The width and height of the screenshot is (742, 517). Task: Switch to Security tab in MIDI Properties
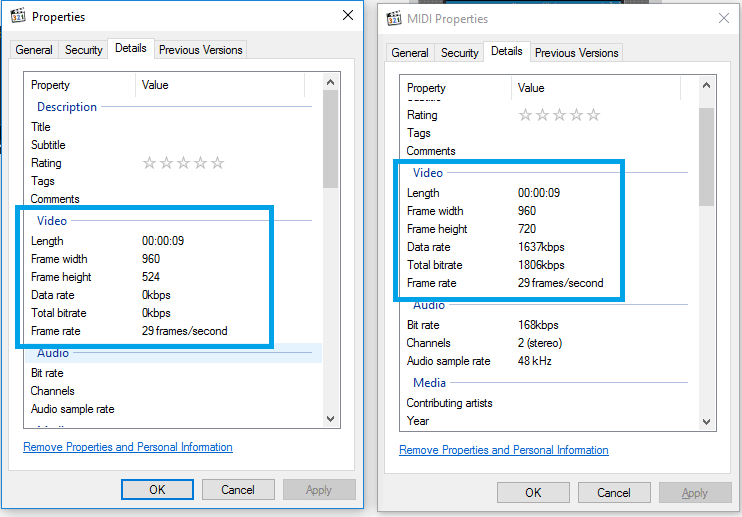pos(459,53)
